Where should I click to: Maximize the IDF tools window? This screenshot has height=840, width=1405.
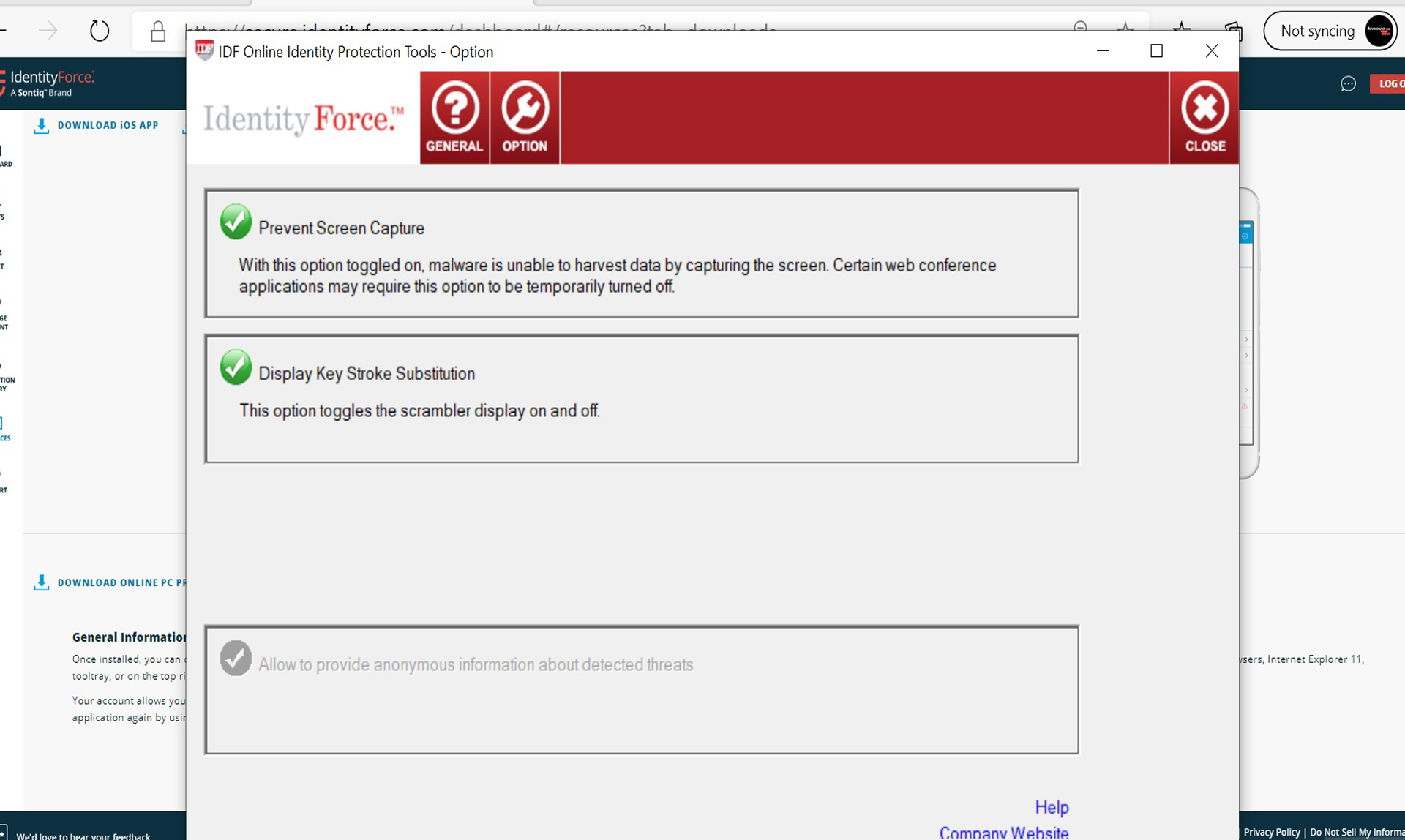pos(1156,50)
